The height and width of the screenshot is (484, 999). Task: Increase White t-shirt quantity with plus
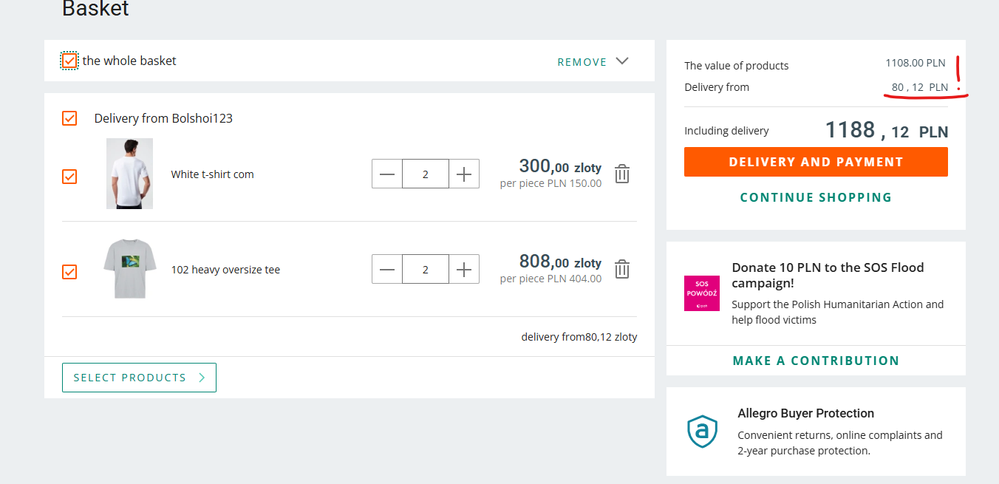[x=464, y=174]
